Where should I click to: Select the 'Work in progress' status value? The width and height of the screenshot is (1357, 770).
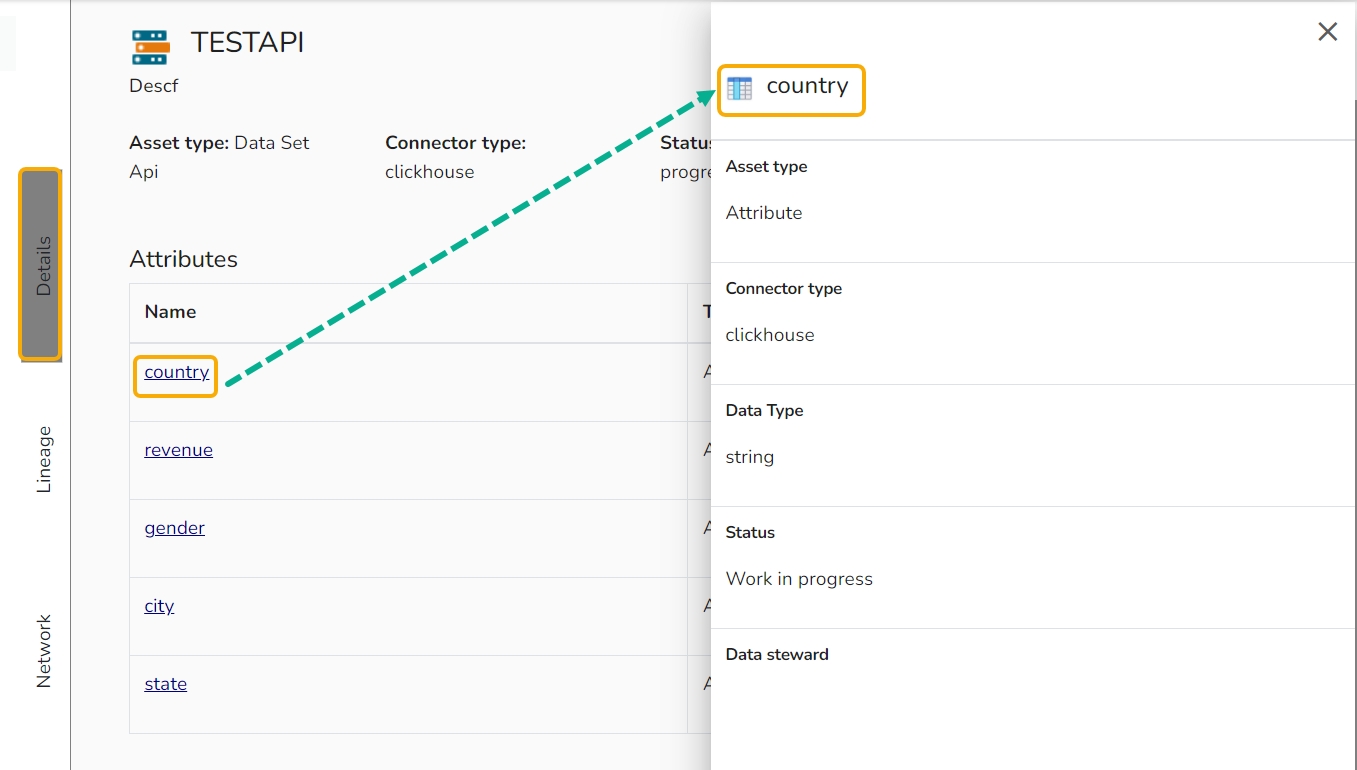click(x=799, y=579)
